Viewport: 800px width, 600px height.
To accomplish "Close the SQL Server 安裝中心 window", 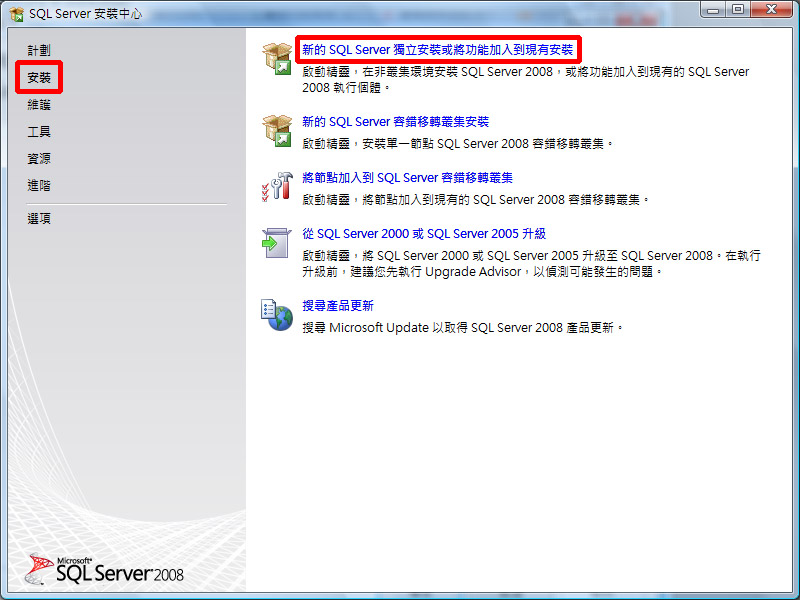I will coord(771,9).
